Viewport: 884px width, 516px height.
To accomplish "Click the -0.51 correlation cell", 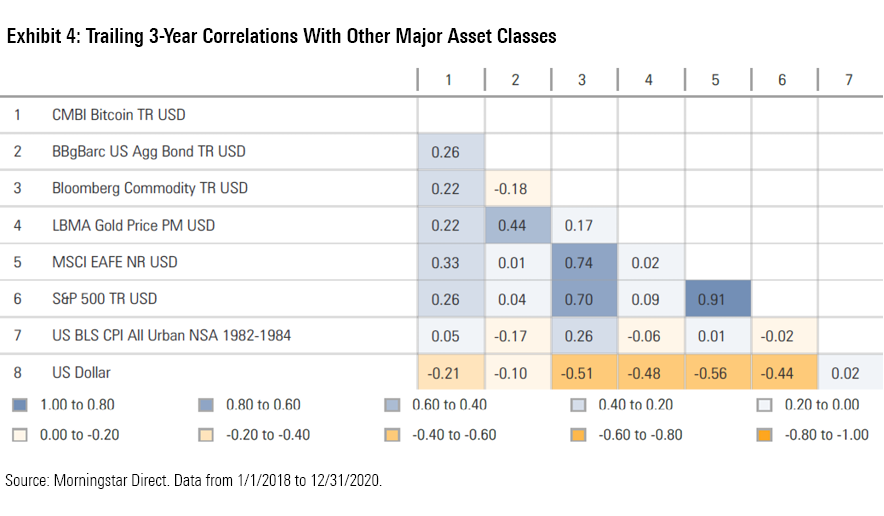I will pyautogui.click(x=583, y=373).
